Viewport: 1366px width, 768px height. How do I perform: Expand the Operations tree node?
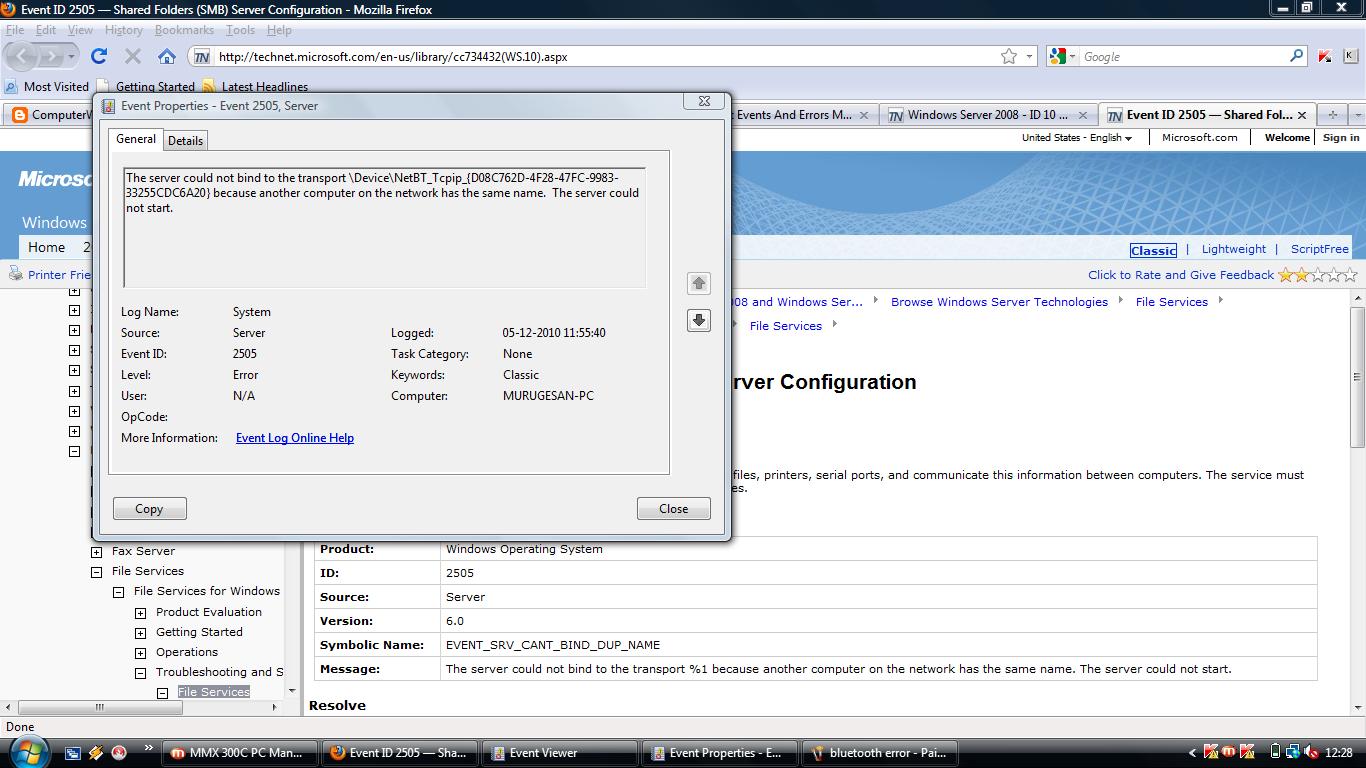pyautogui.click(x=141, y=652)
